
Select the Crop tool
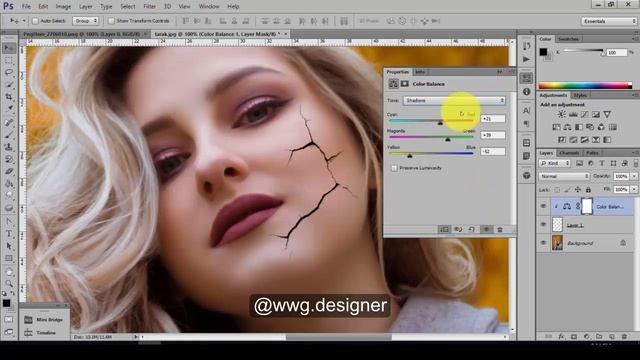pyautogui.click(x=9, y=97)
